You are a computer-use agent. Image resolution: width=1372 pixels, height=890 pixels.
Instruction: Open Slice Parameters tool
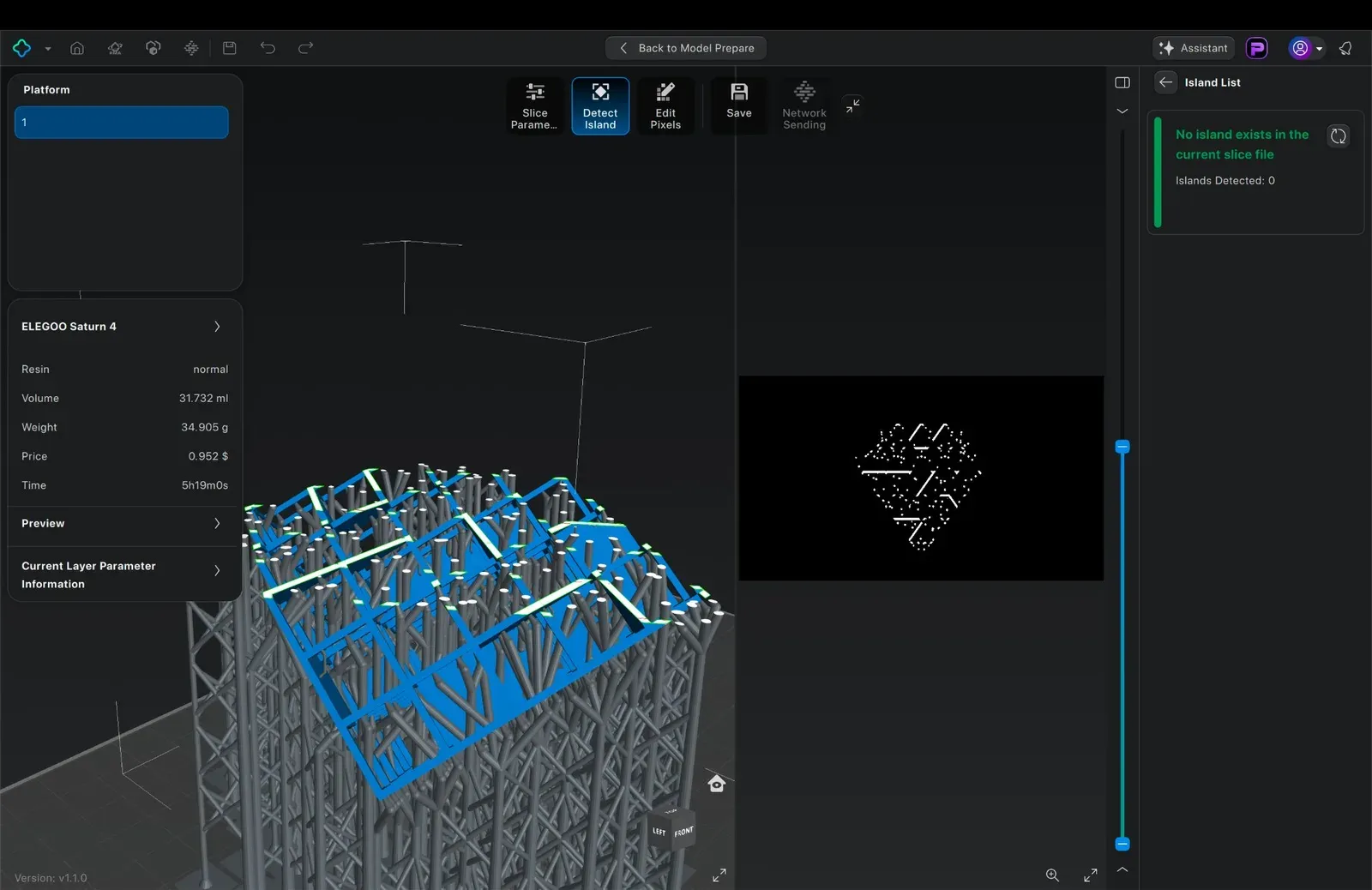(534, 106)
